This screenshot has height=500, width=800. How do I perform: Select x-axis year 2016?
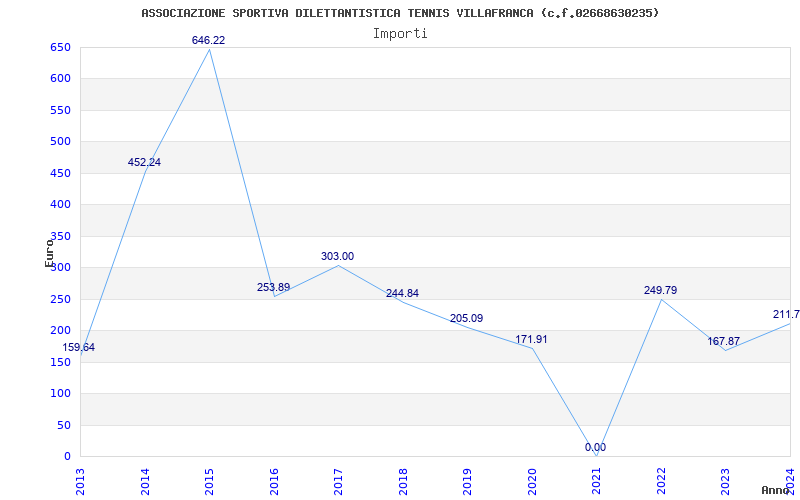coord(274,481)
